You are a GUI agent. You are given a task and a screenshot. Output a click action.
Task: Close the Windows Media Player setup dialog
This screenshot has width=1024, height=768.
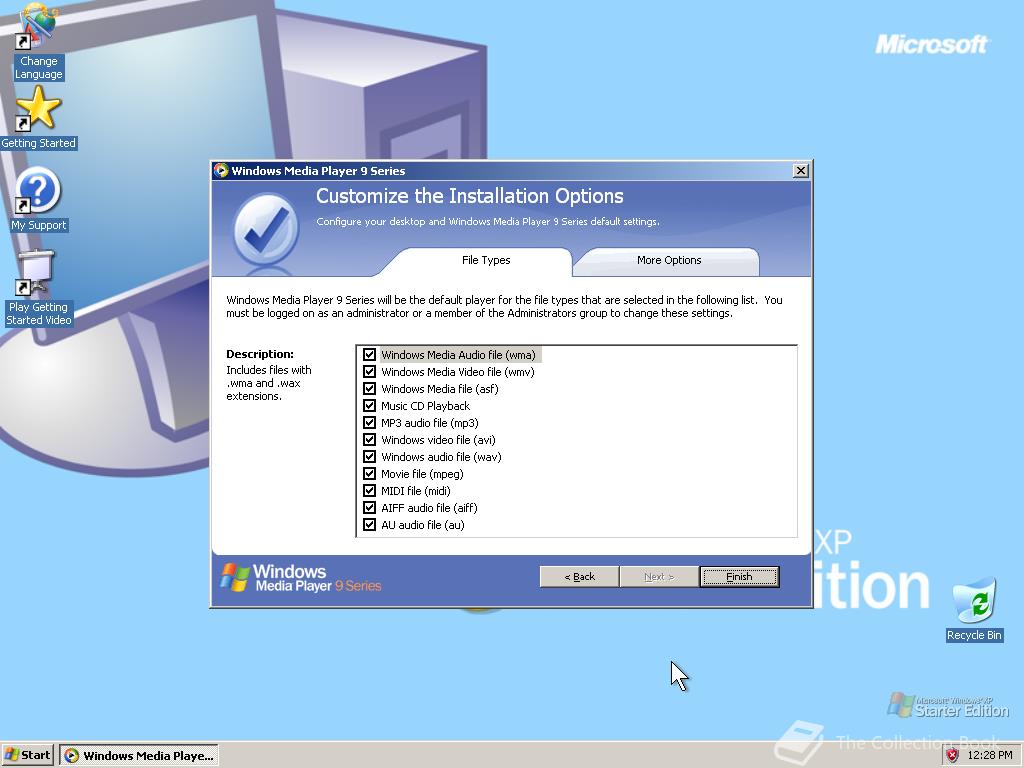click(x=801, y=170)
